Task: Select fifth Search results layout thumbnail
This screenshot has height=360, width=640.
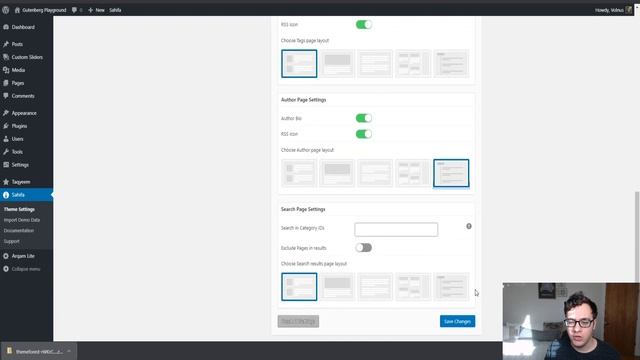Action: [451, 287]
